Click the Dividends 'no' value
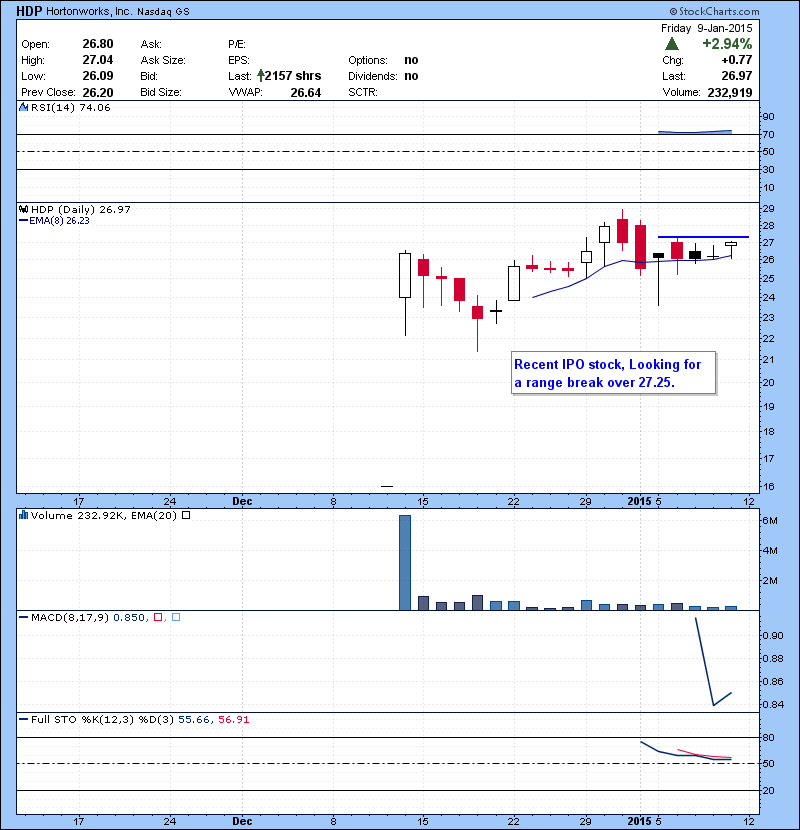Viewport: 800px width, 830px height. (411, 76)
